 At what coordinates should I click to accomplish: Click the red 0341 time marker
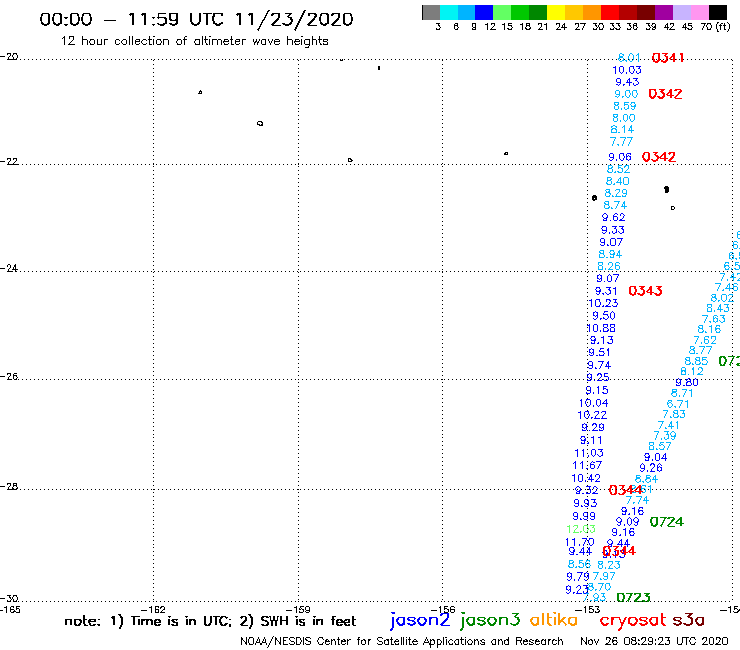tap(668, 58)
